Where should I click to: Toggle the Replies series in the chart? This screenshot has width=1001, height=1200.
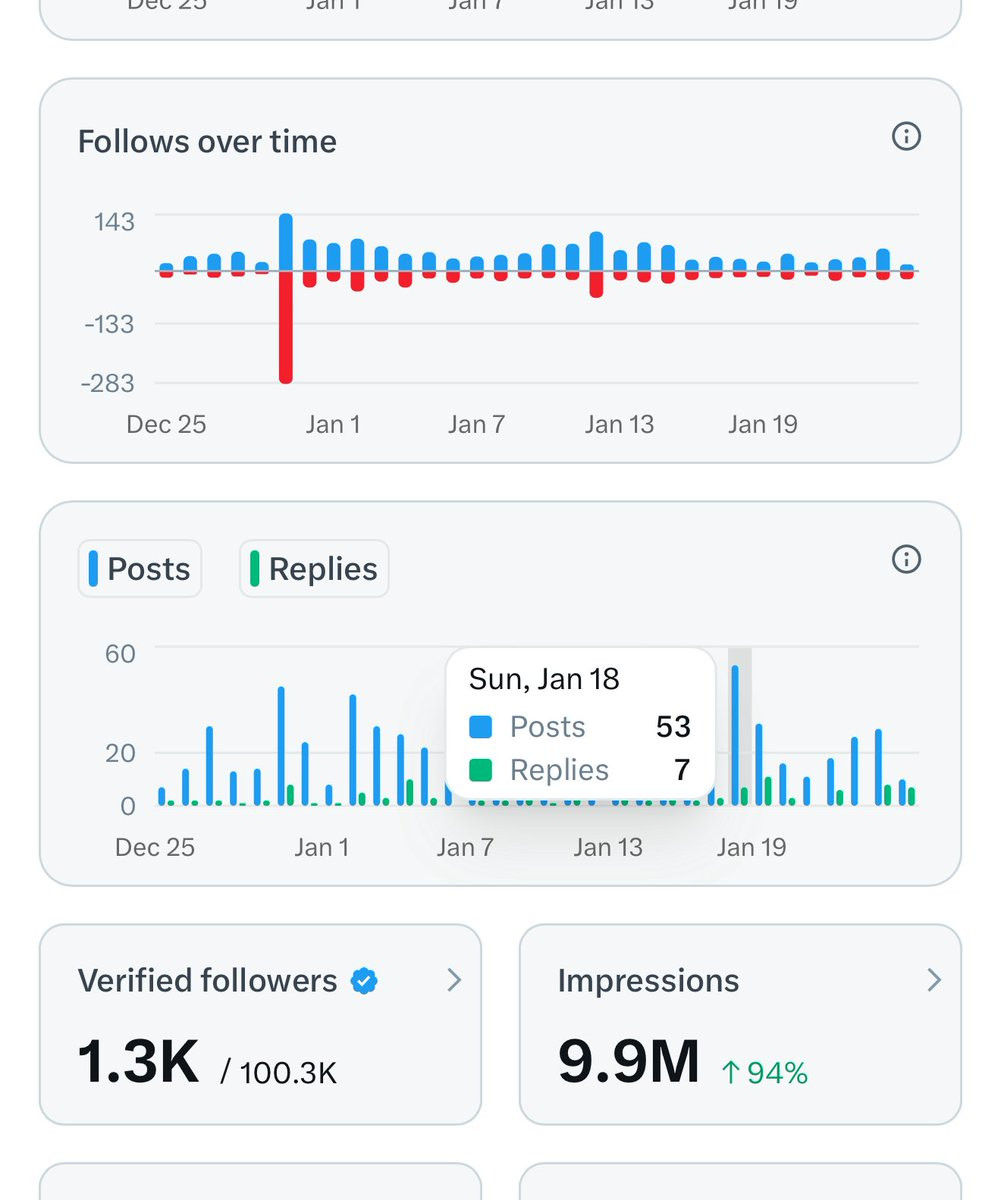pyautogui.click(x=314, y=569)
